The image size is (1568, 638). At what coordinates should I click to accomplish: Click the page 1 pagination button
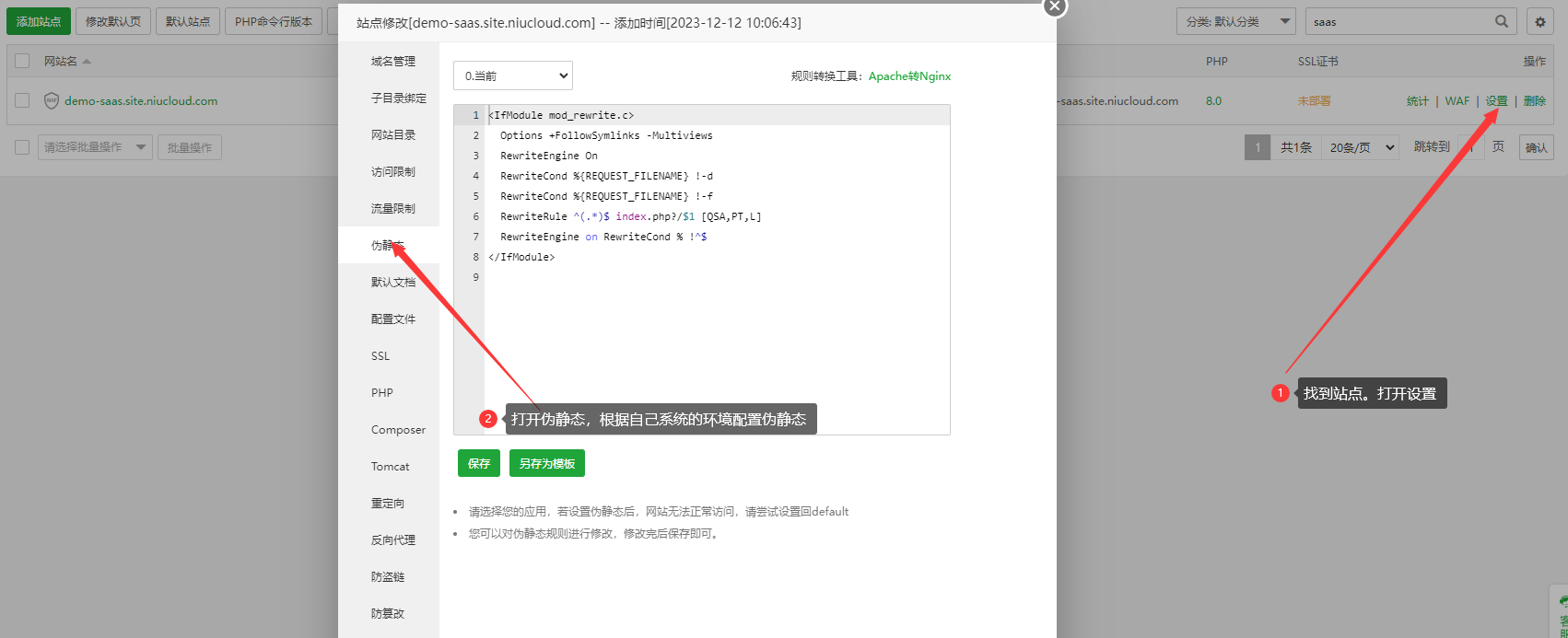click(1258, 147)
